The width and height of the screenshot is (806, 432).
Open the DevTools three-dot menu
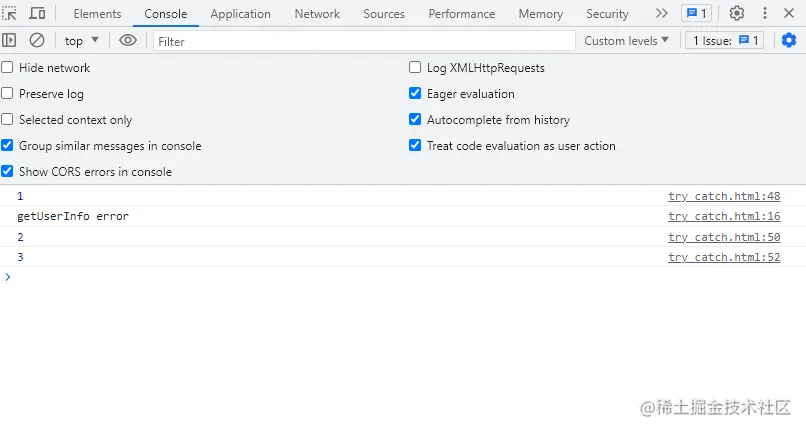pos(765,14)
